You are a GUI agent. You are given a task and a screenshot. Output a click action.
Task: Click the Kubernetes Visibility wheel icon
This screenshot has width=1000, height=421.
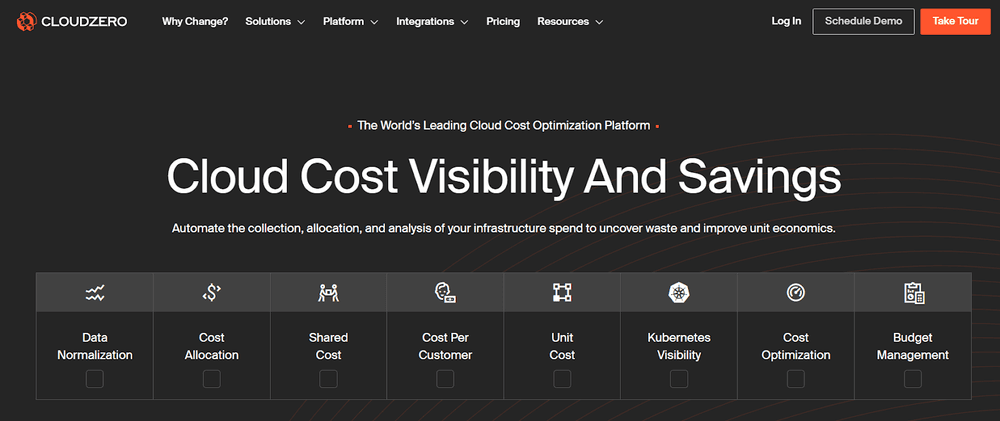pos(679,293)
